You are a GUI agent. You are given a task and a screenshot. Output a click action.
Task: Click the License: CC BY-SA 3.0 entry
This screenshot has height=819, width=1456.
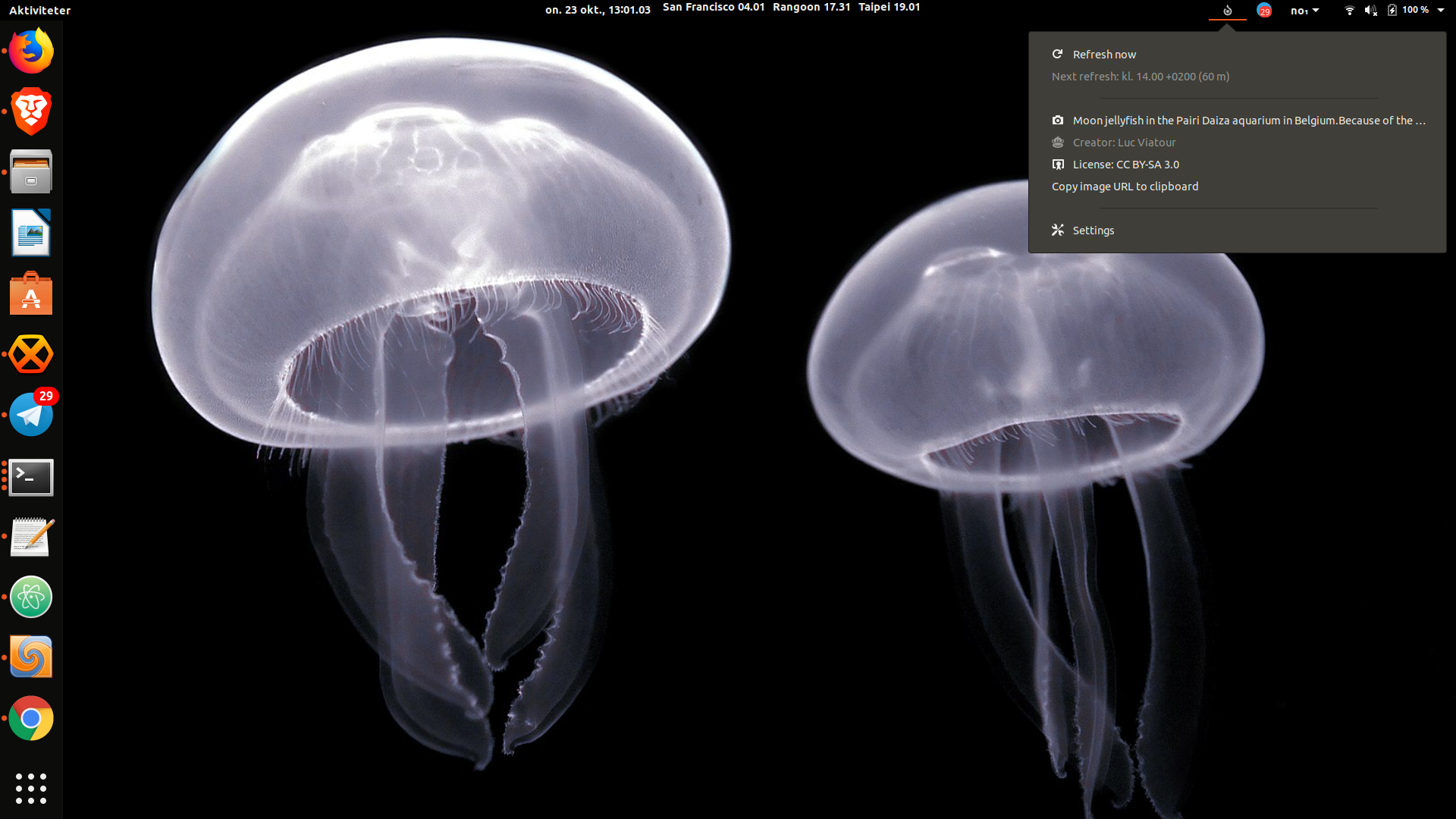coord(1125,164)
